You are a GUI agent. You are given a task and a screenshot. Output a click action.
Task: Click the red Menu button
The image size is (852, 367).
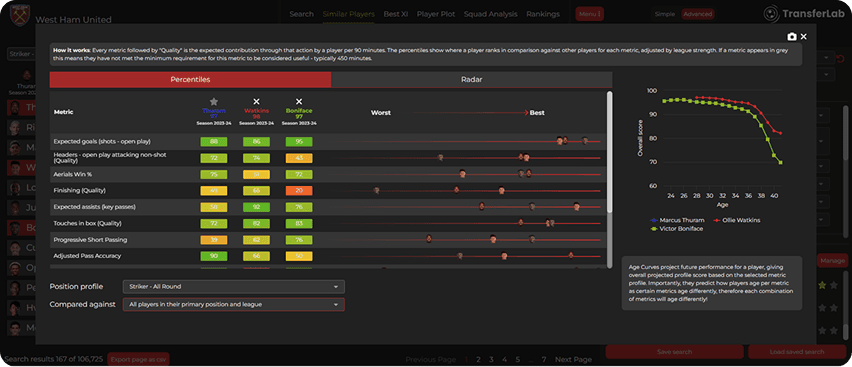[590, 14]
